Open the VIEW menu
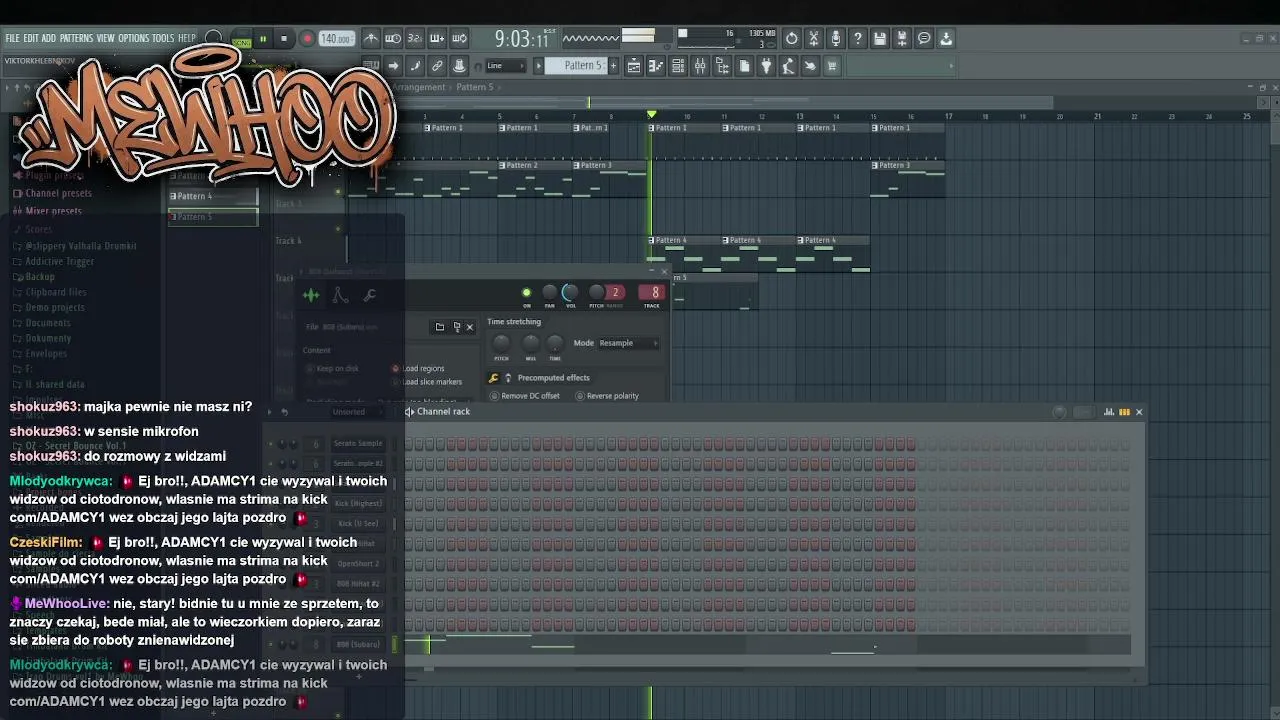 [x=105, y=38]
